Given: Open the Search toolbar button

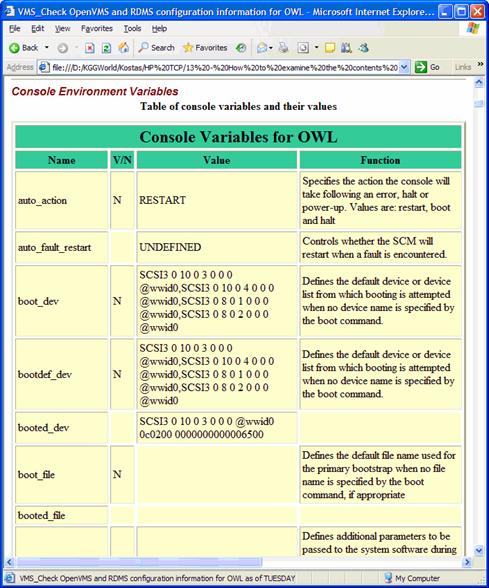Looking at the screenshot, I should (156, 48).
